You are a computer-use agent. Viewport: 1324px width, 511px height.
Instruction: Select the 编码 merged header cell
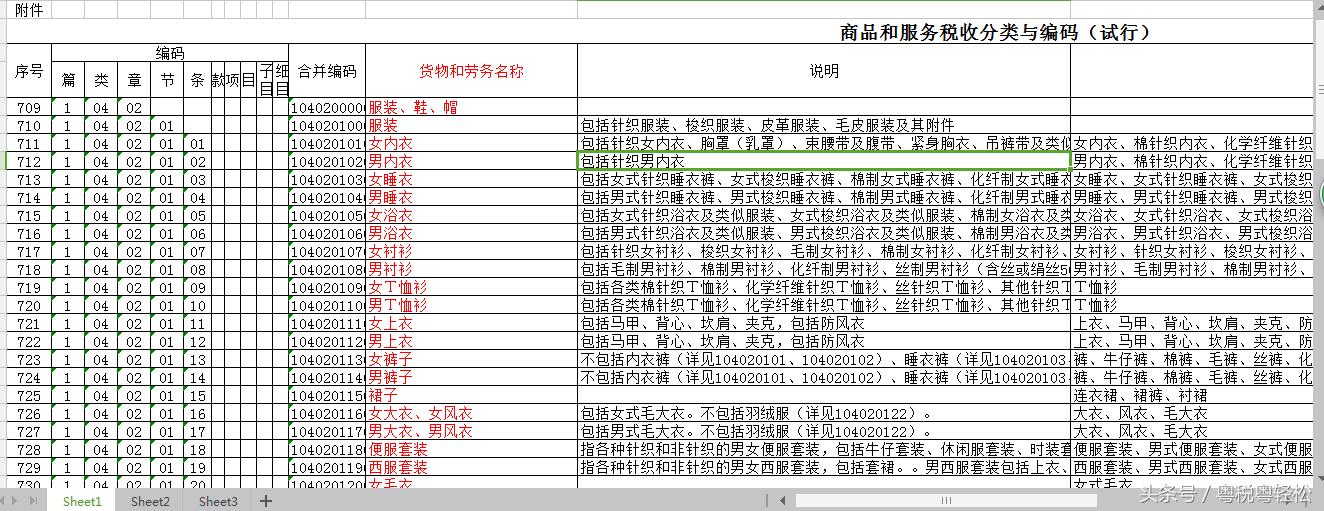coord(170,53)
